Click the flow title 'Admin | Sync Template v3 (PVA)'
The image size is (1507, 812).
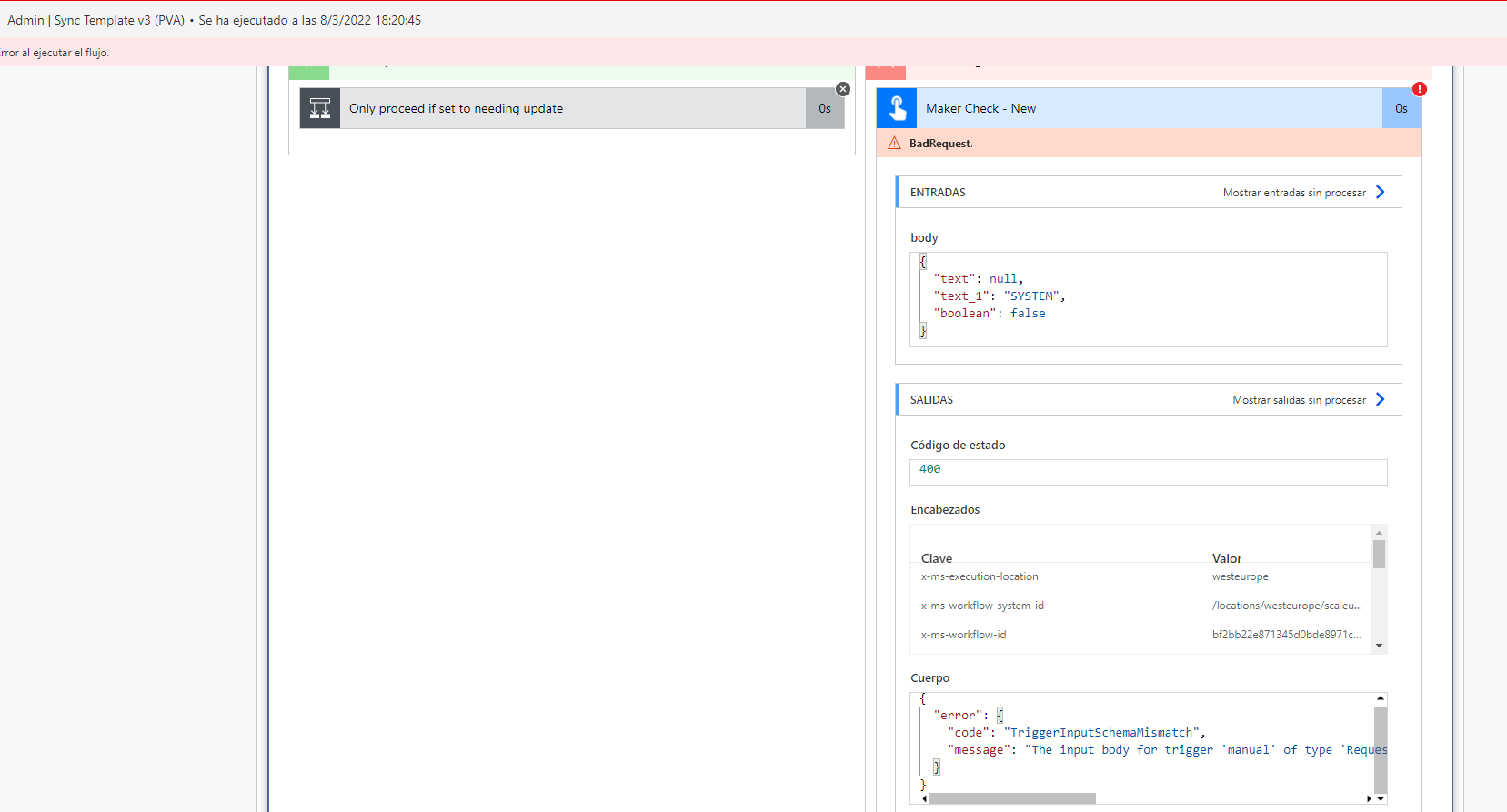tap(96, 20)
